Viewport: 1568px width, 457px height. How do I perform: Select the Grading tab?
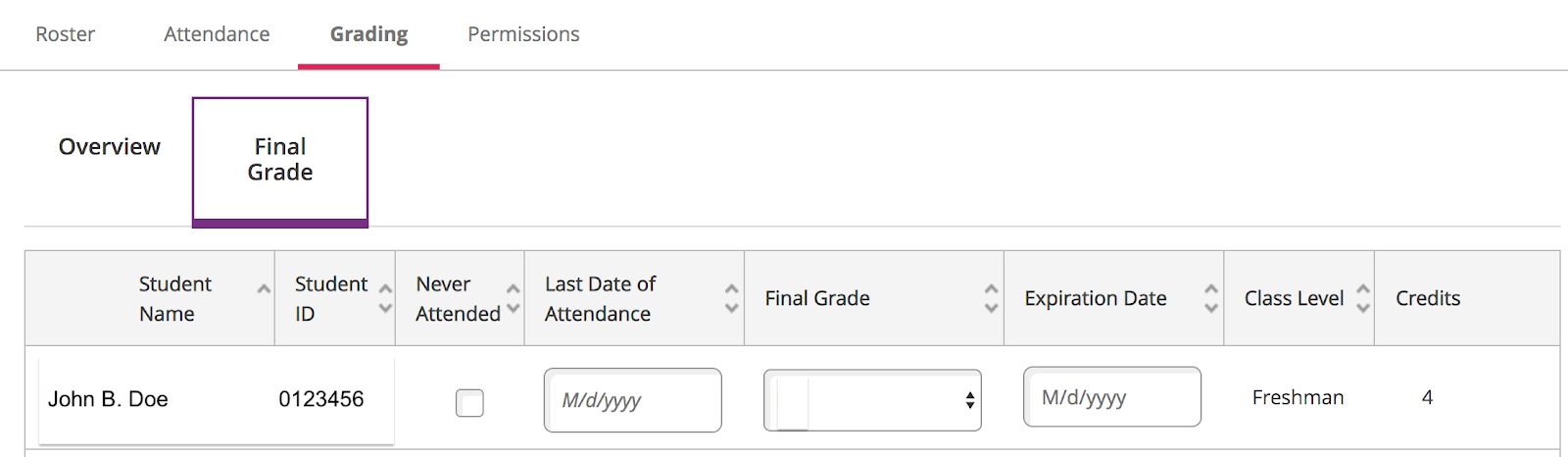(x=368, y=34)
